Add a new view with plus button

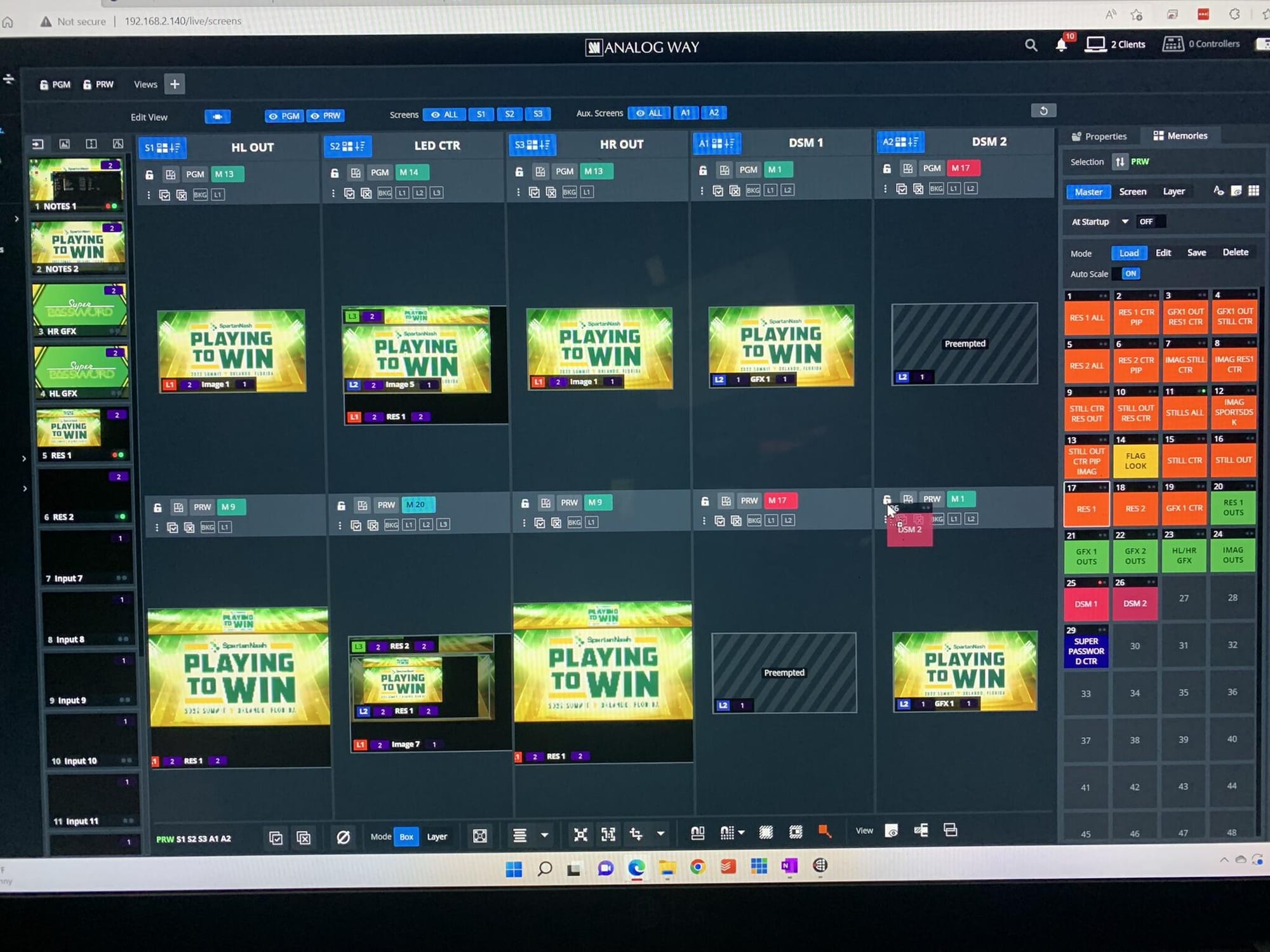click(x=175, y=84)
